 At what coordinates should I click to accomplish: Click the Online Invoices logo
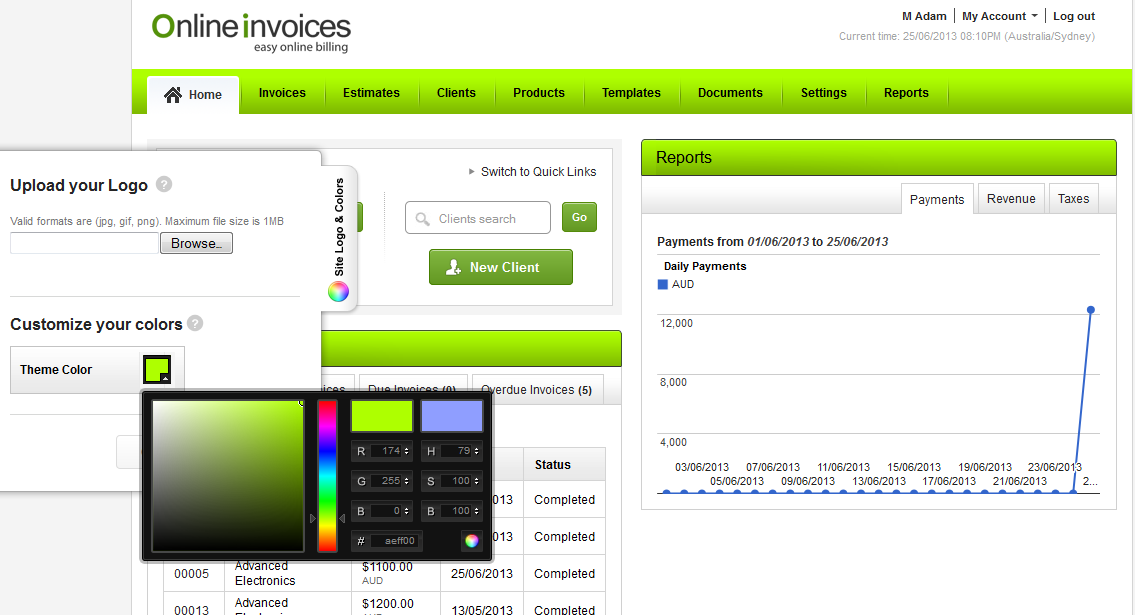click(252, 31)
